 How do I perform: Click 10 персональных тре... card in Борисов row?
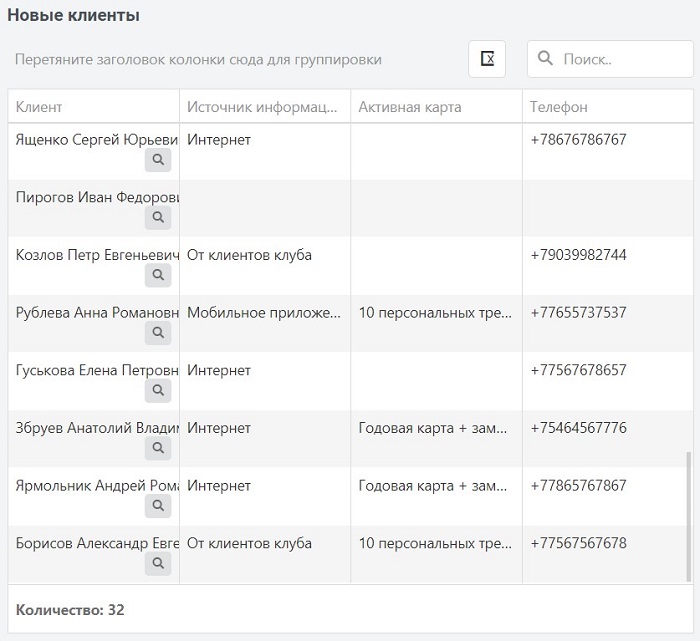[435, 544]
